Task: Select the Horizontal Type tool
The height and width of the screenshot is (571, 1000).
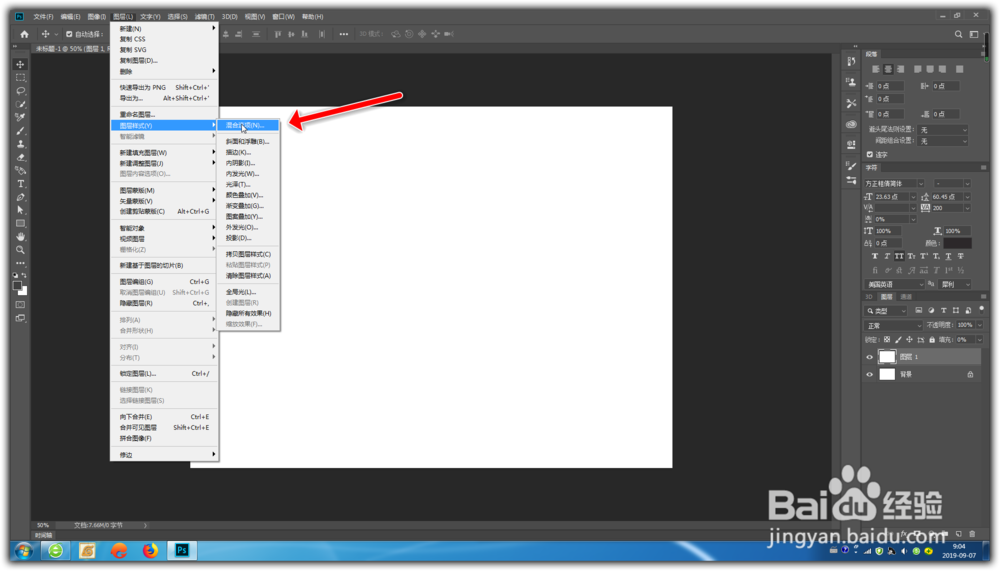Action: point(20,184)
